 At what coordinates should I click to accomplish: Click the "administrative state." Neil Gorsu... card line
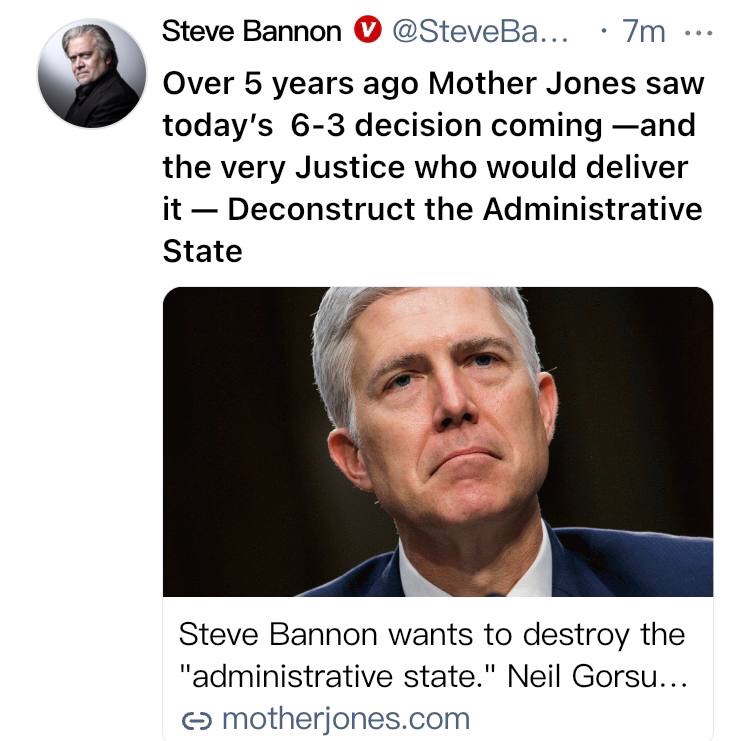coord(431,676)
